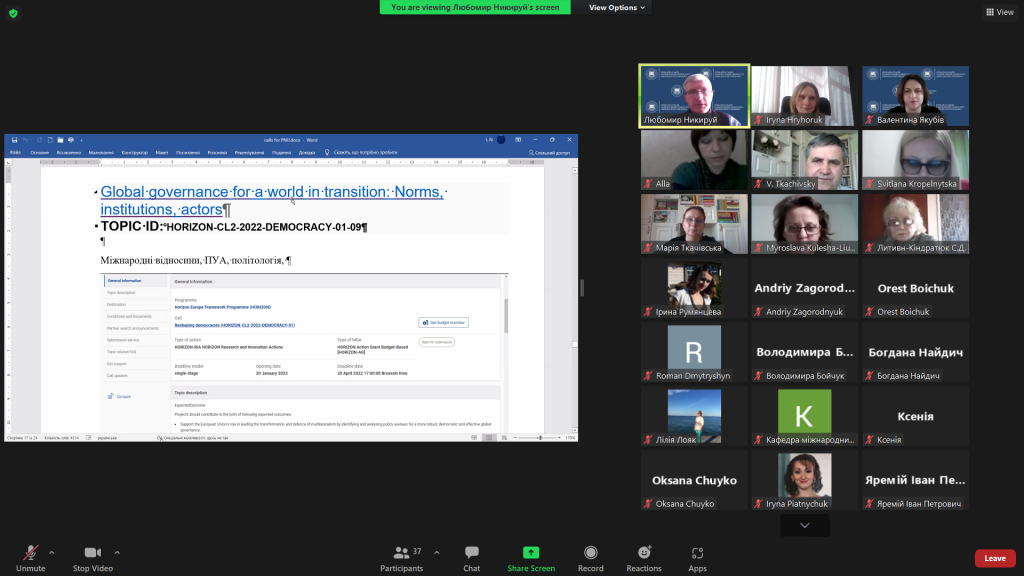Switch layout using the View icon
The image size is (1024, 576).
(x=1000, y=12)
